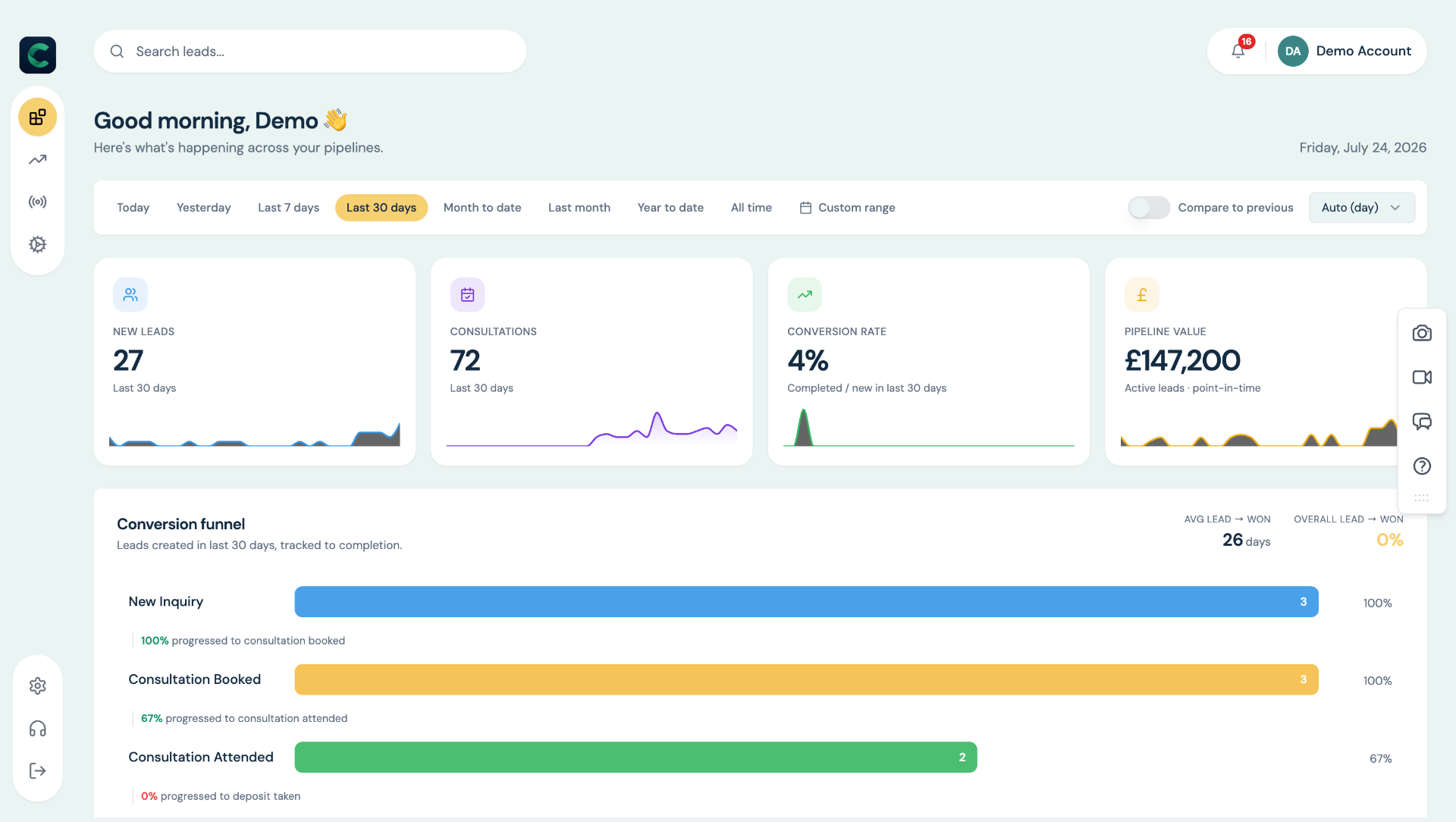Select Last 30 days range
The width and height of the screenshot is (1456, 822).
click(381, 207)
